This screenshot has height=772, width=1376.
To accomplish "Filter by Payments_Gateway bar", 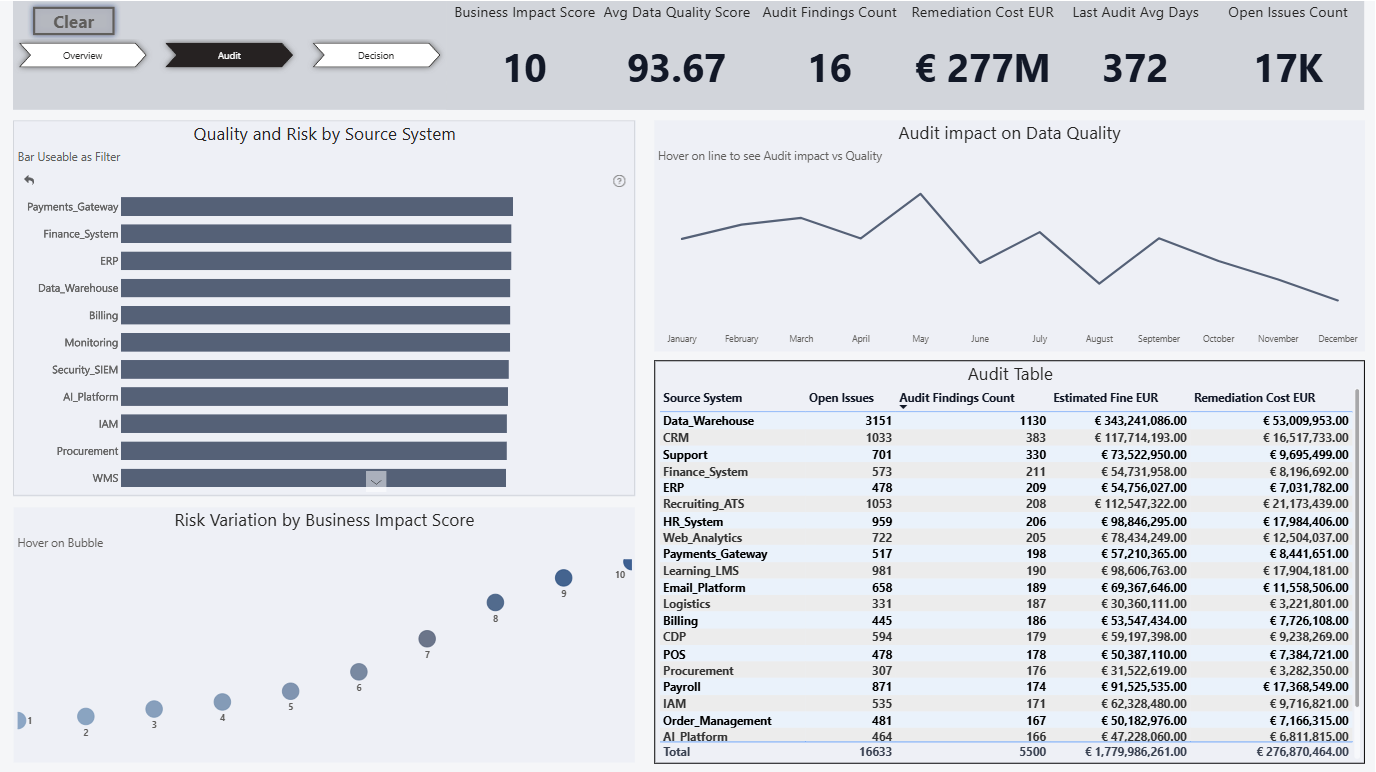I will [x=317, y=207].
